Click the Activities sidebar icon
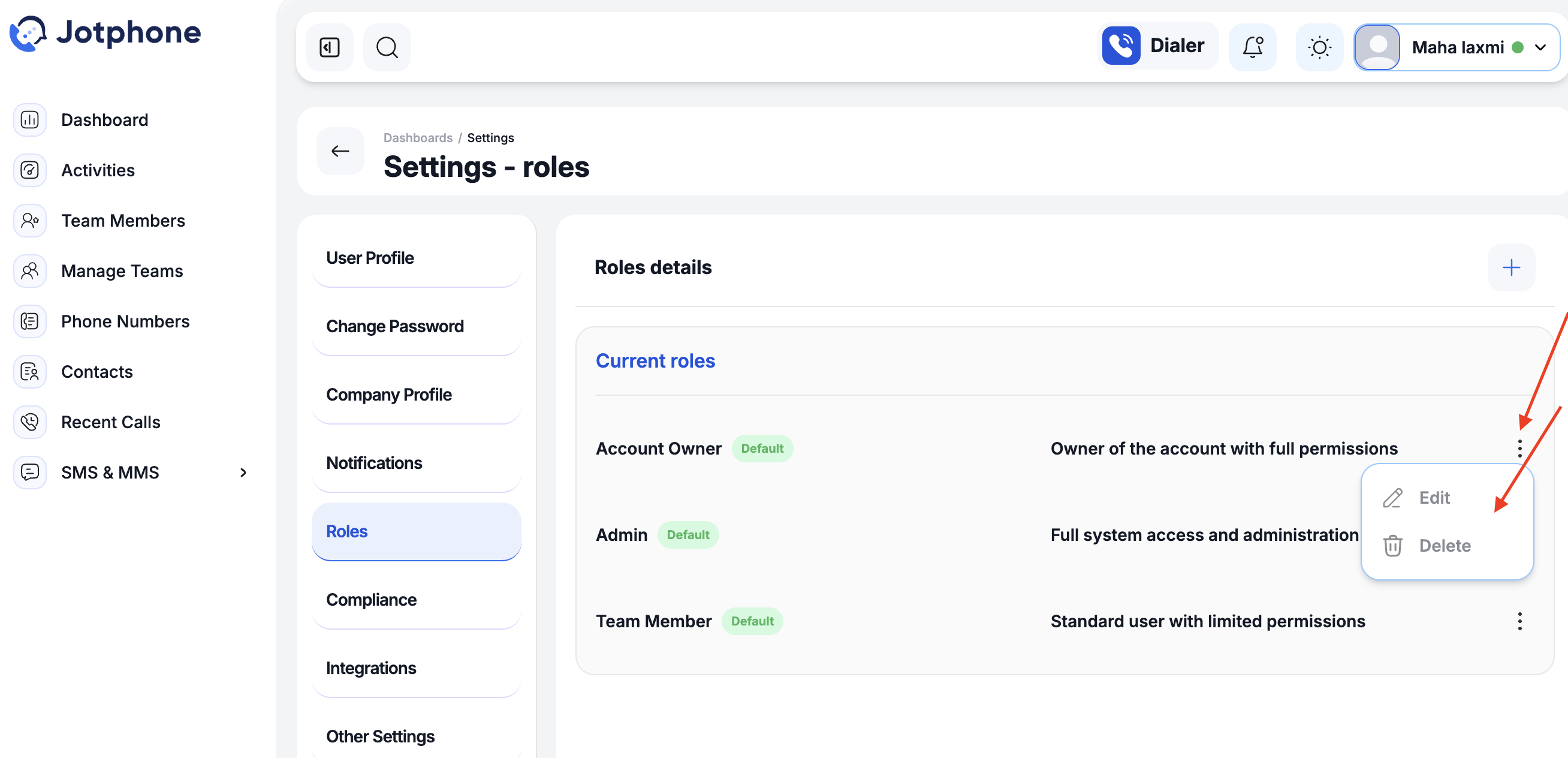Viewport: 1568px width, 758px height. 30,170
